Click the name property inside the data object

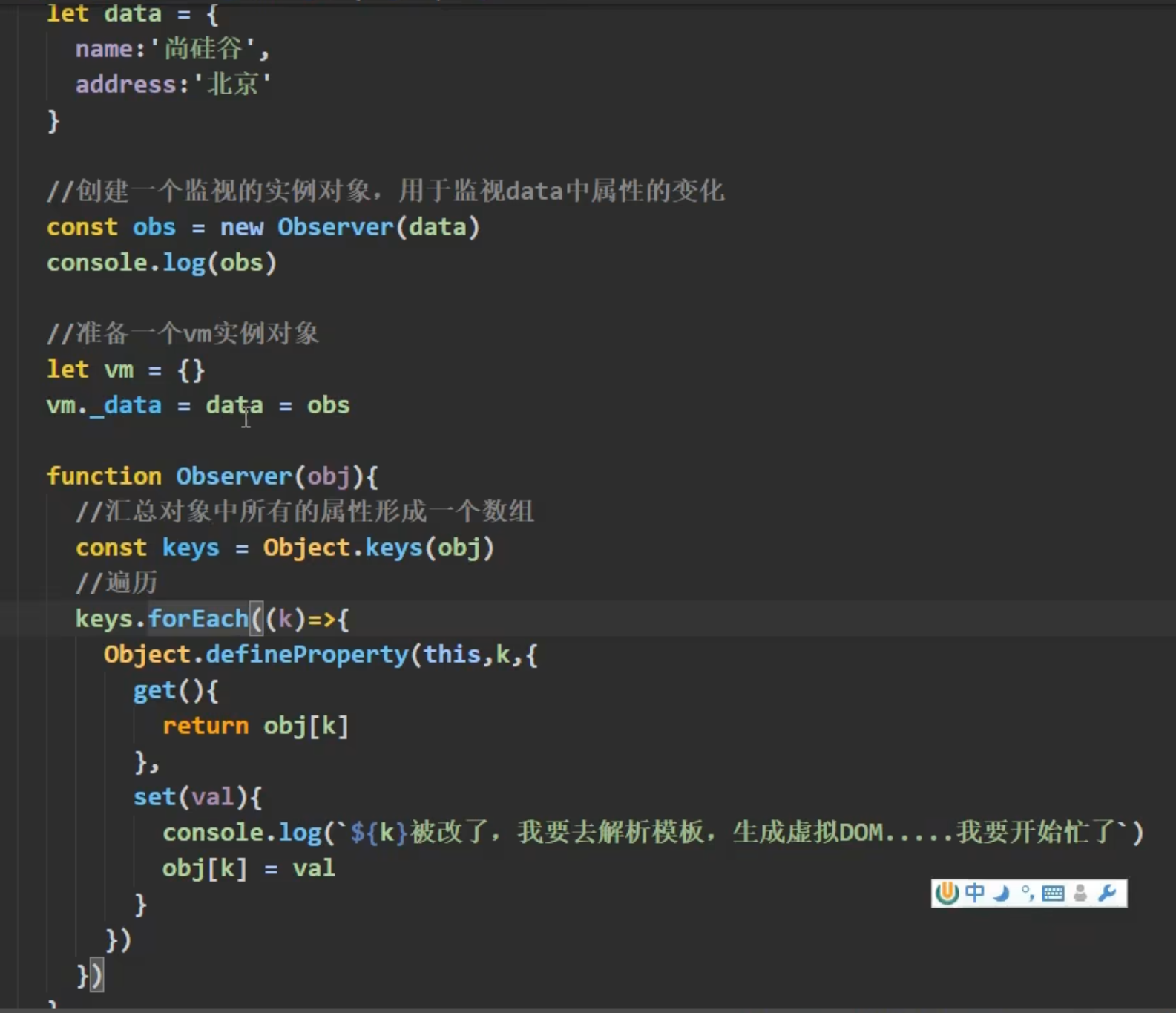pyautogui.click(x=104, y=49)
